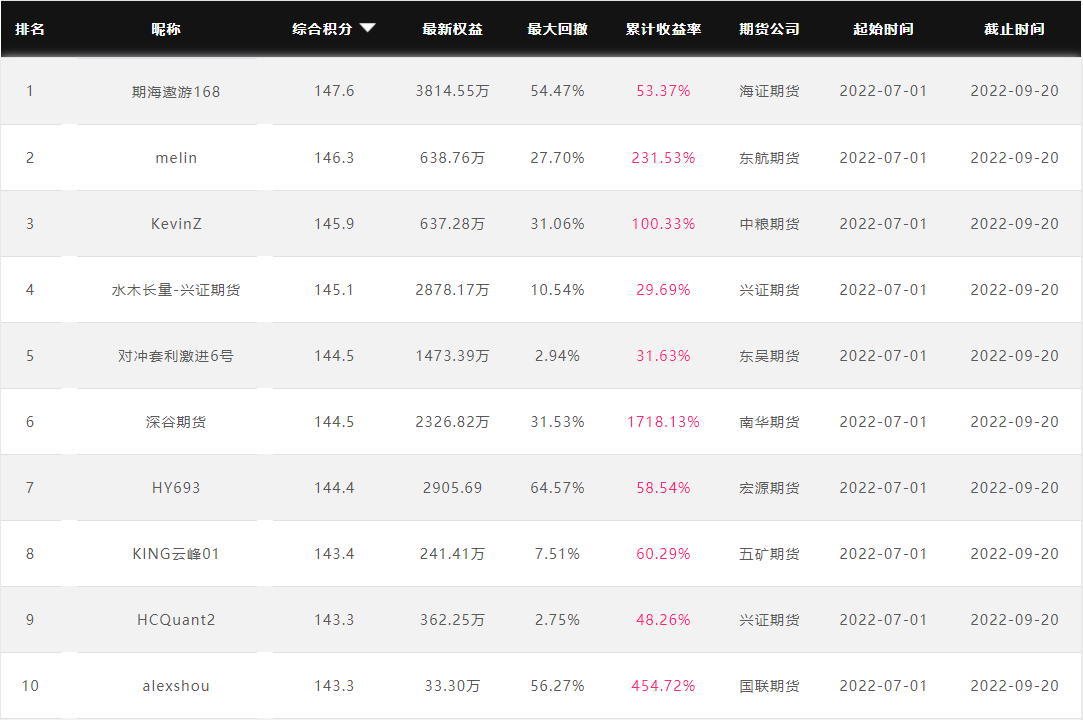Click the sort arrow next to 综合积分

click(x=367, y=28)
